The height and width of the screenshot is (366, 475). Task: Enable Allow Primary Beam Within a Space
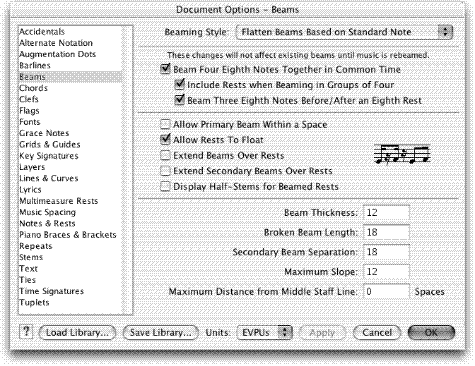tap(165, 124)
